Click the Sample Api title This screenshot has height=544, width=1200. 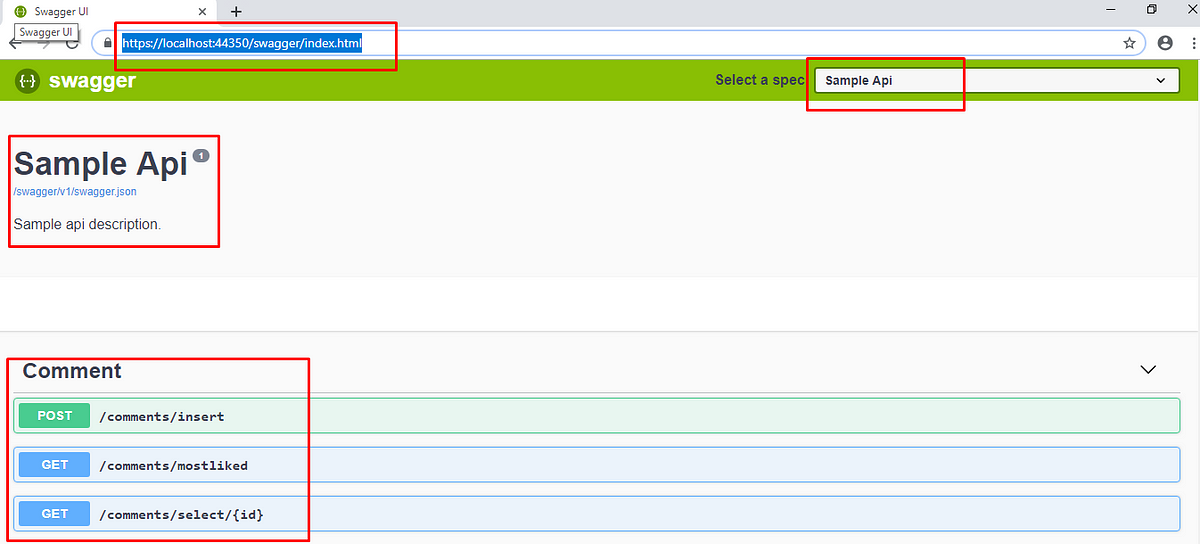coord(101,164)
